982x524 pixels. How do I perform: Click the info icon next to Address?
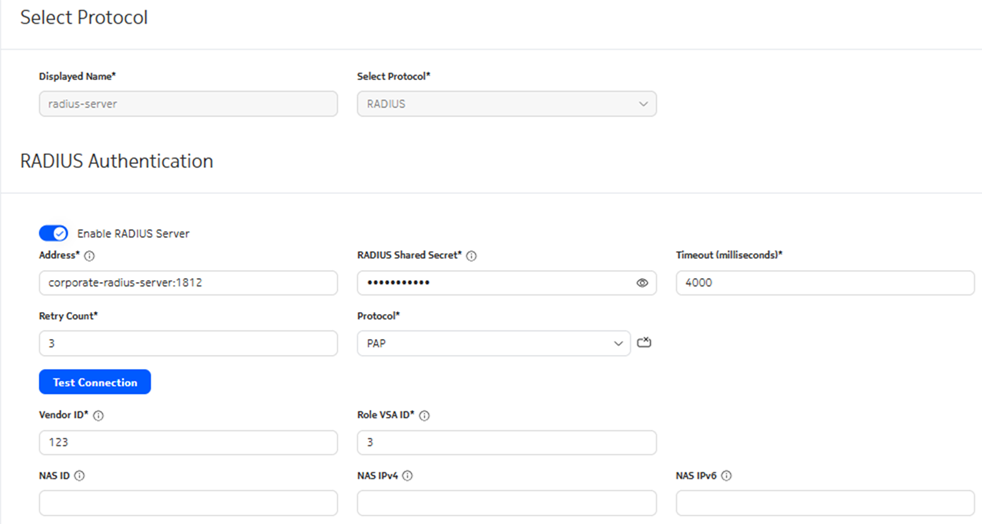pyautogui.click(x=90, y=256)
